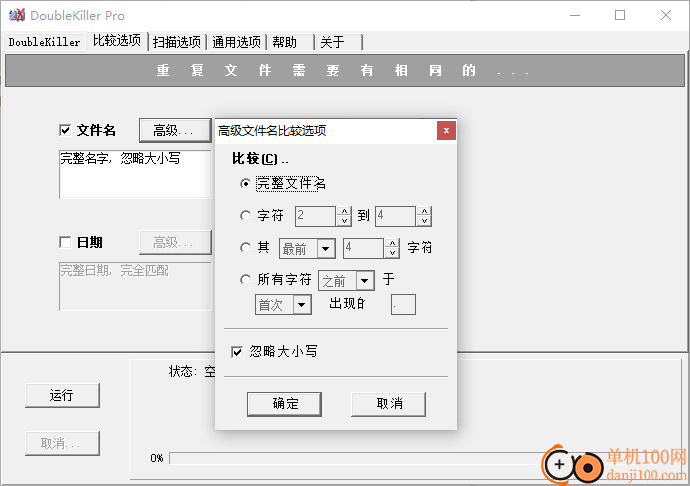
Task: Open the 之前 dropdown list
Action: tap(365, 280)
